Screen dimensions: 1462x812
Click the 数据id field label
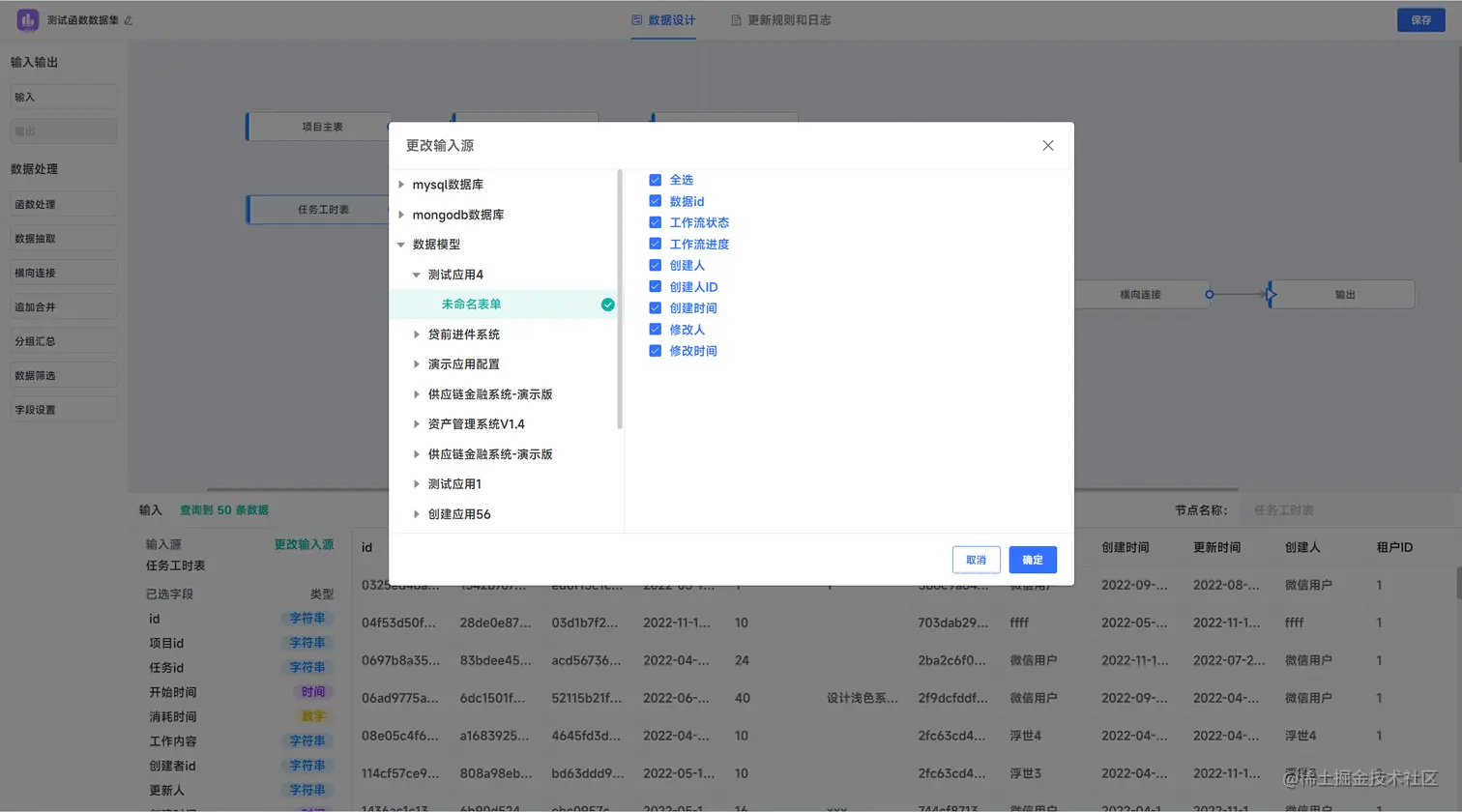click(x=687, y=201)
